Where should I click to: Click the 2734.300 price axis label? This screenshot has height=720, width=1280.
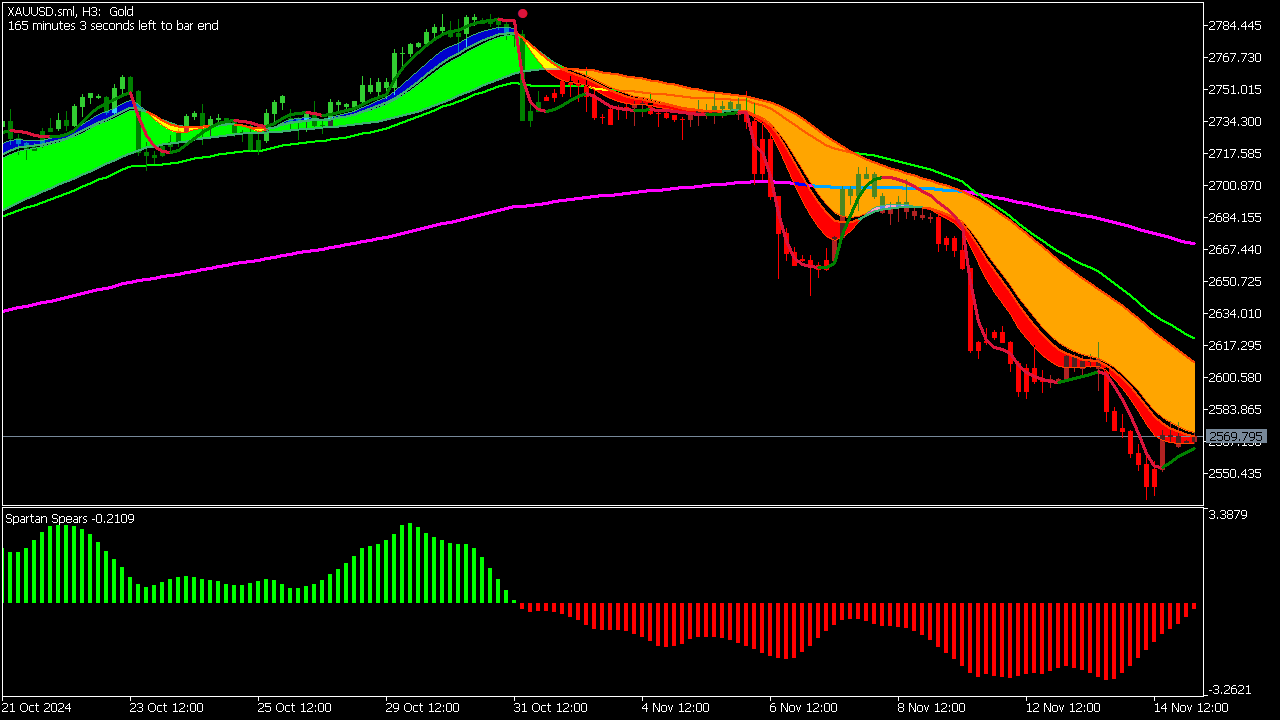[x=1236, y=121]
